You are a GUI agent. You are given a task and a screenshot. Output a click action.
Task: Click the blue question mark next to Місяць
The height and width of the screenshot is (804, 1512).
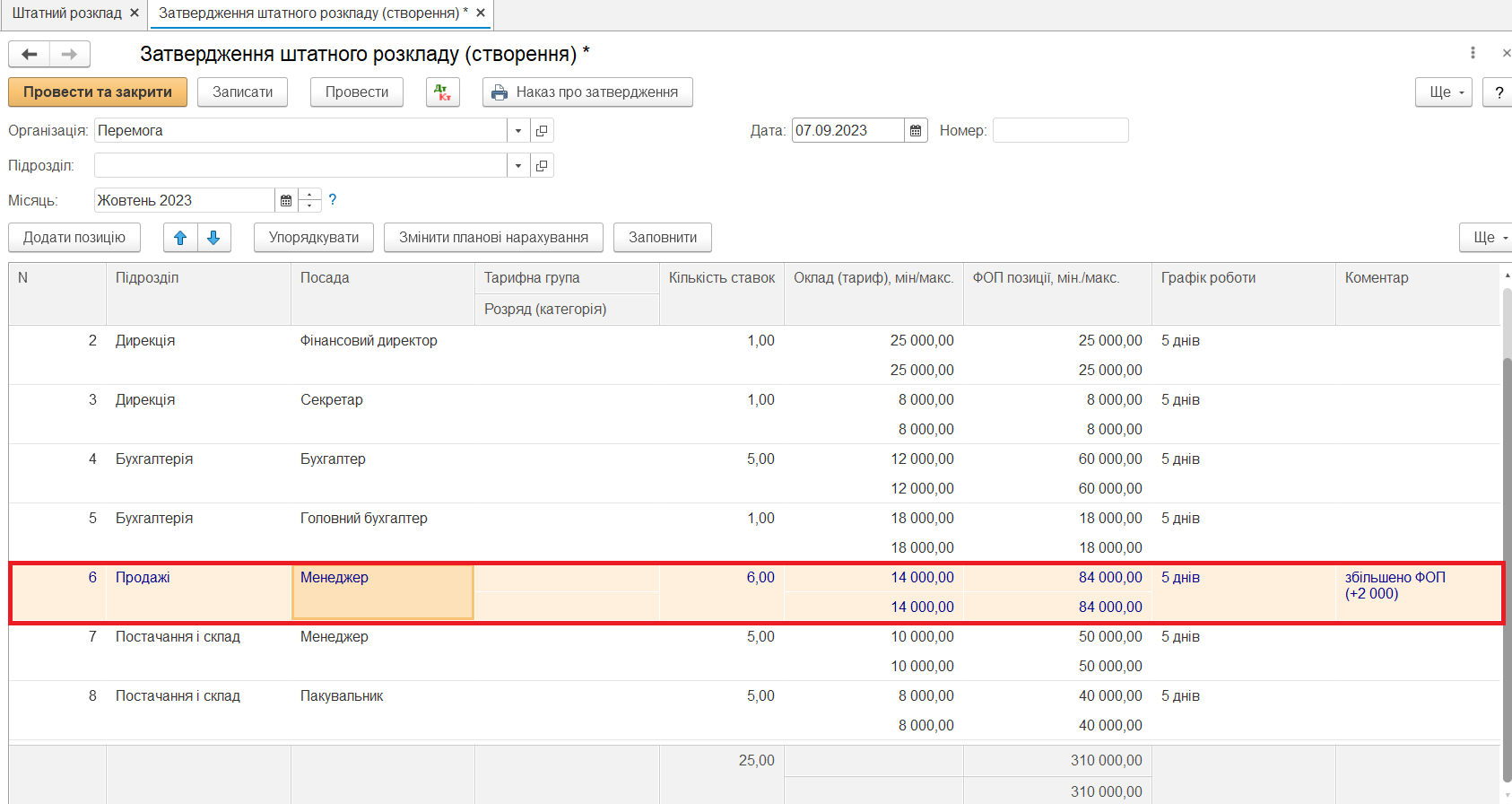pos(333,200)
